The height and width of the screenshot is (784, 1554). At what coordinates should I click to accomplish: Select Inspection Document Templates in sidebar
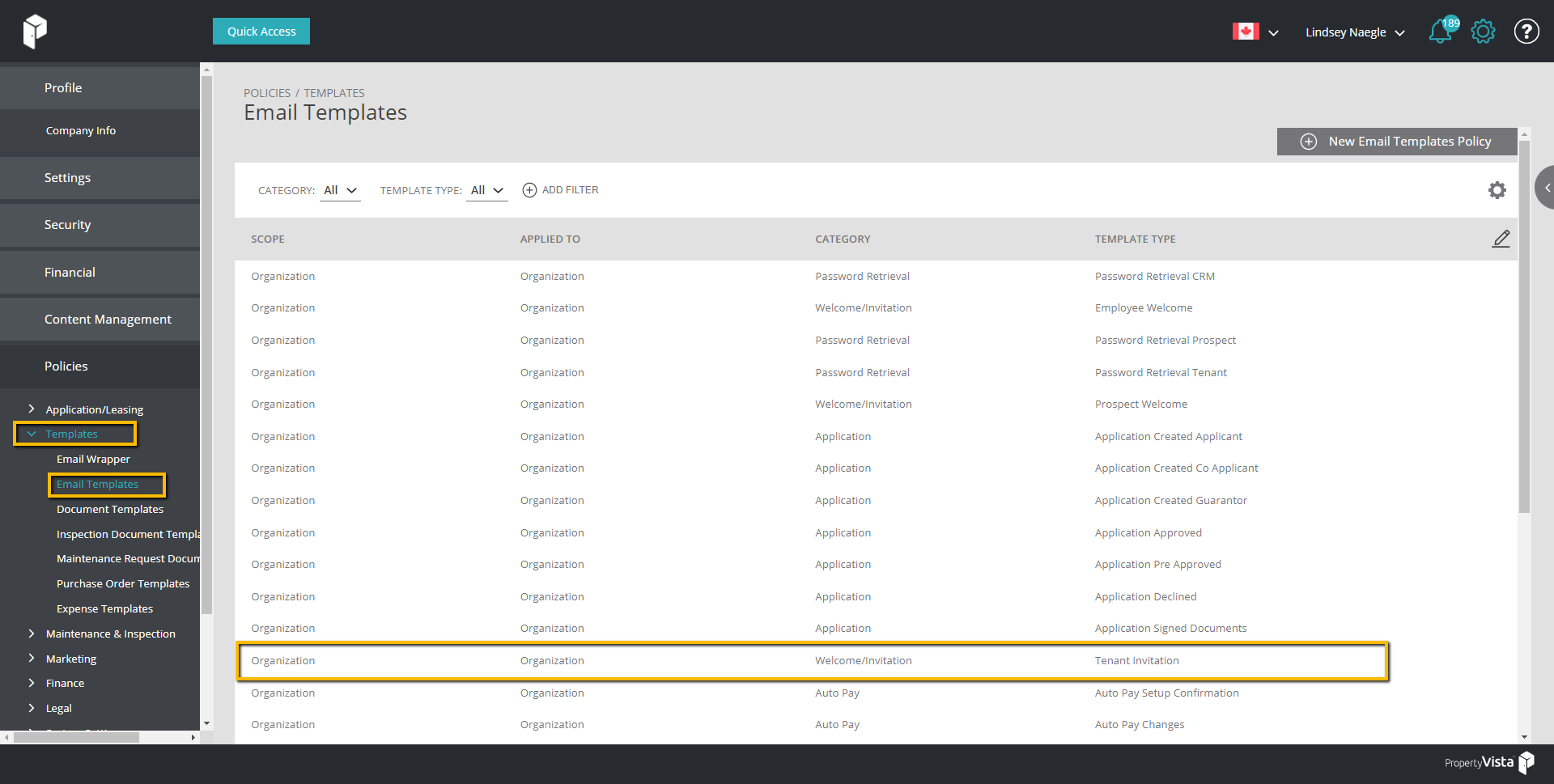click(128, 534)
